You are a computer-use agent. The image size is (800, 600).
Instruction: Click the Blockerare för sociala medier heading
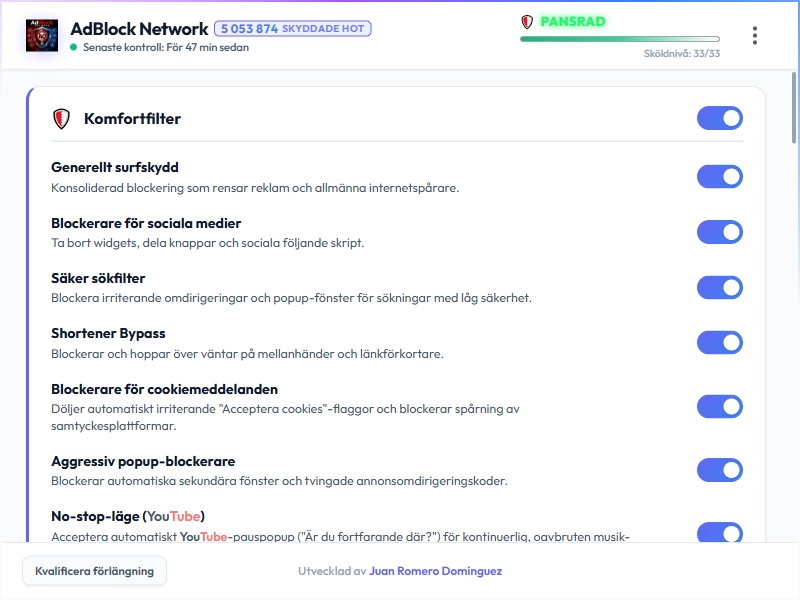click(x=146, y=223)
